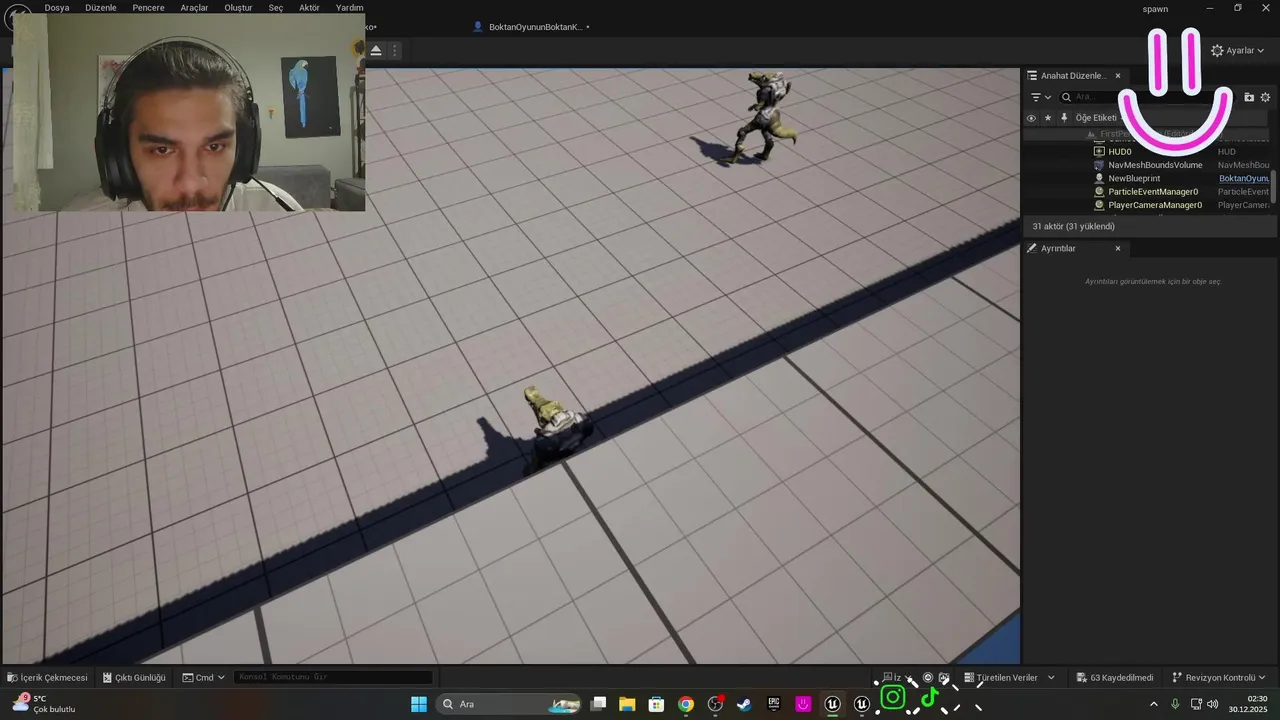Toggle the visibility eye column header
1280x720 pixels.
pyautogui.click(x=1031, y=118)
